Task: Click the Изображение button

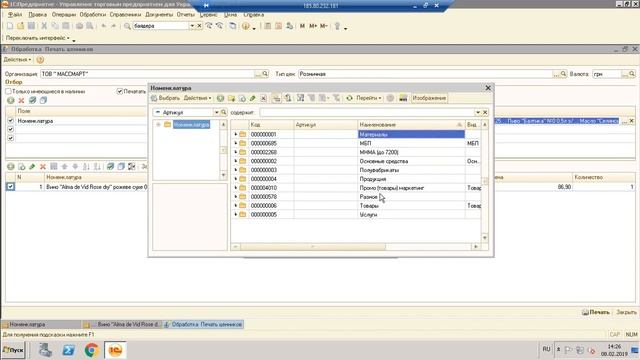Action: click(429, 98)
